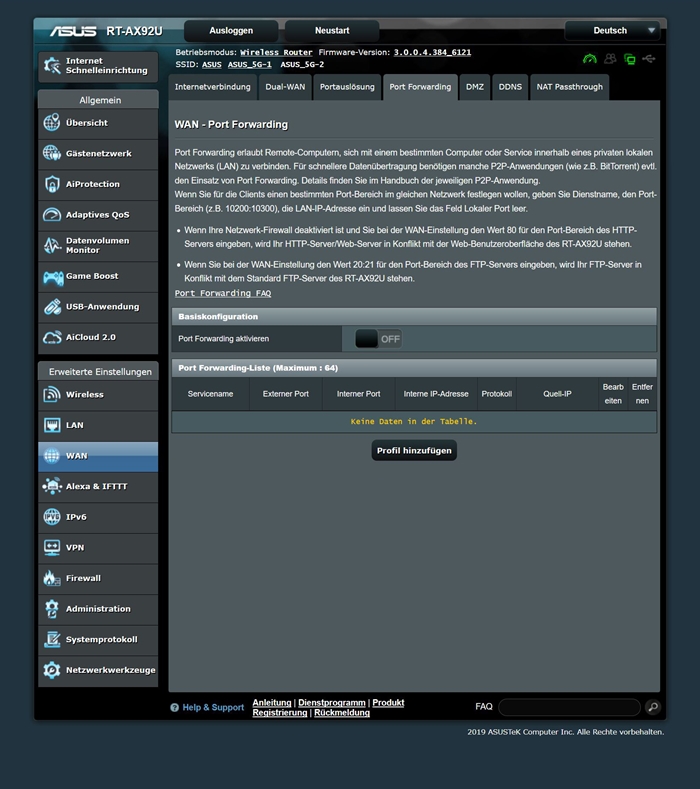Click the Externer Port column header
Viewport: 700px width, 789px height.
coord(286,394)
